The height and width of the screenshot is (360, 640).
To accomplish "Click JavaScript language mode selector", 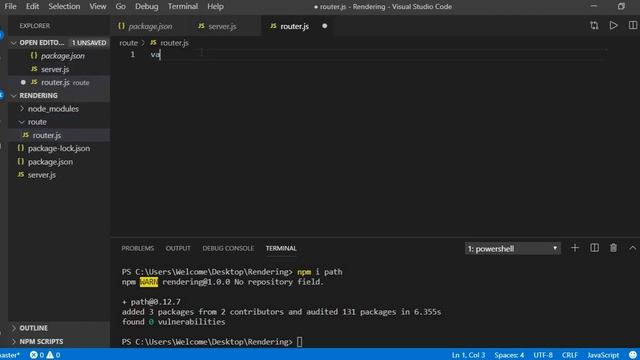I will tap(603, 355).
